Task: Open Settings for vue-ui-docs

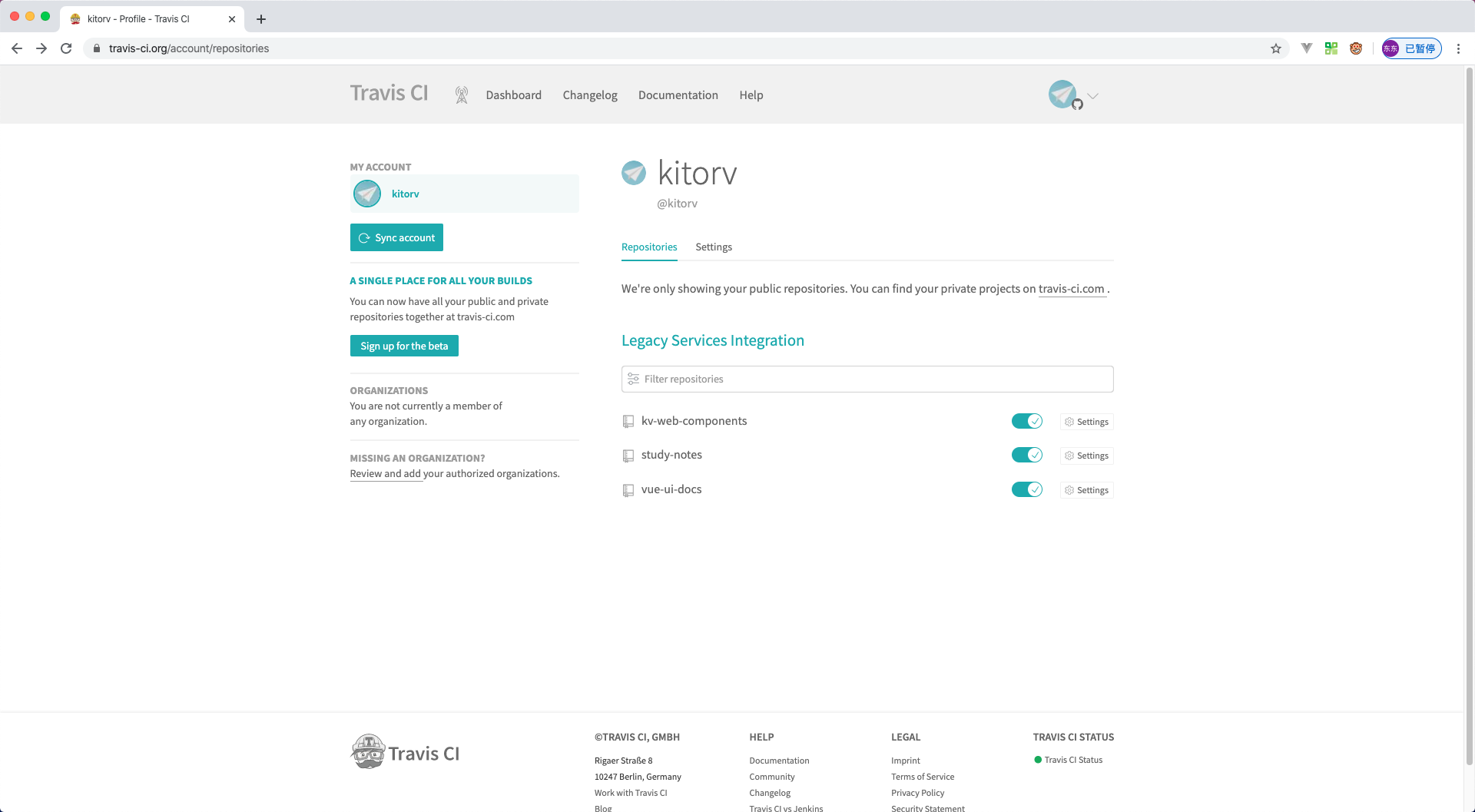Action: click(x=1087, y=490)
